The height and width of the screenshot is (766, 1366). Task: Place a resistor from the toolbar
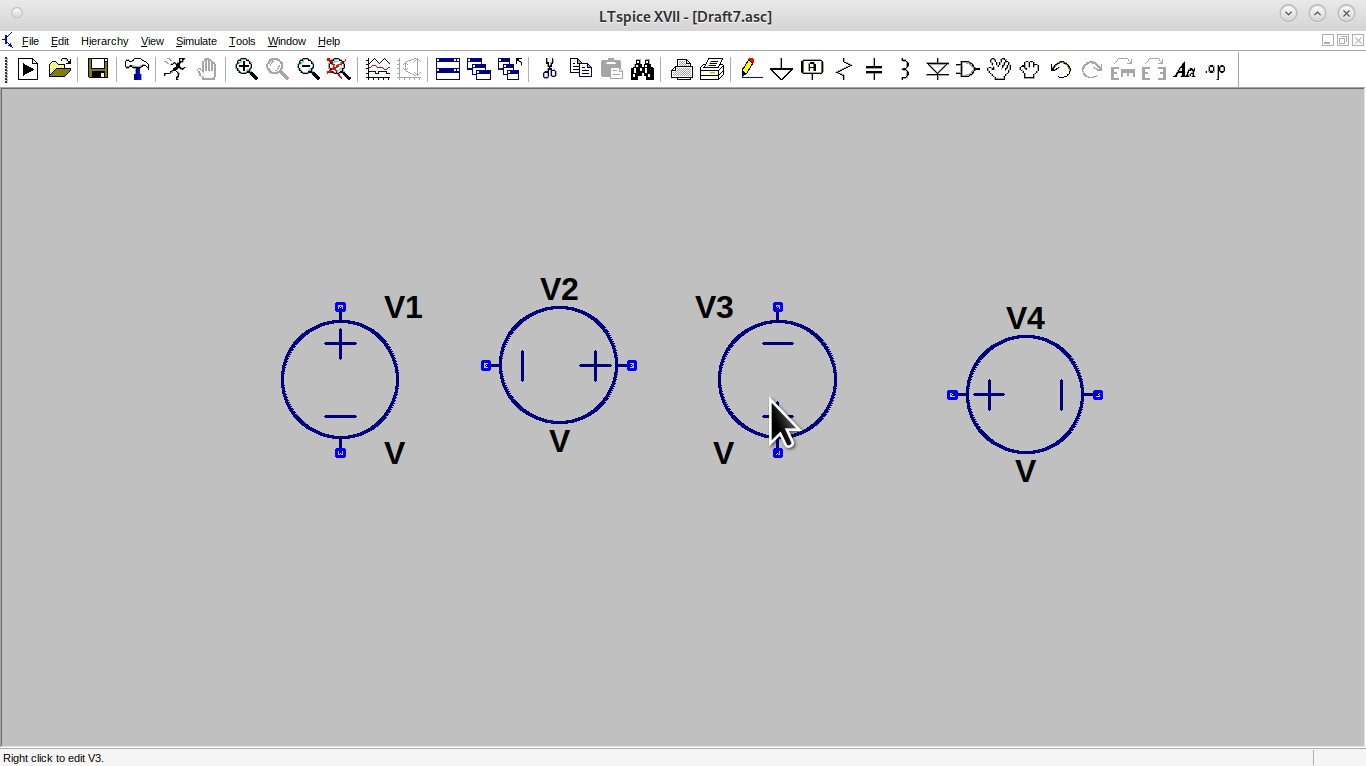844,69
